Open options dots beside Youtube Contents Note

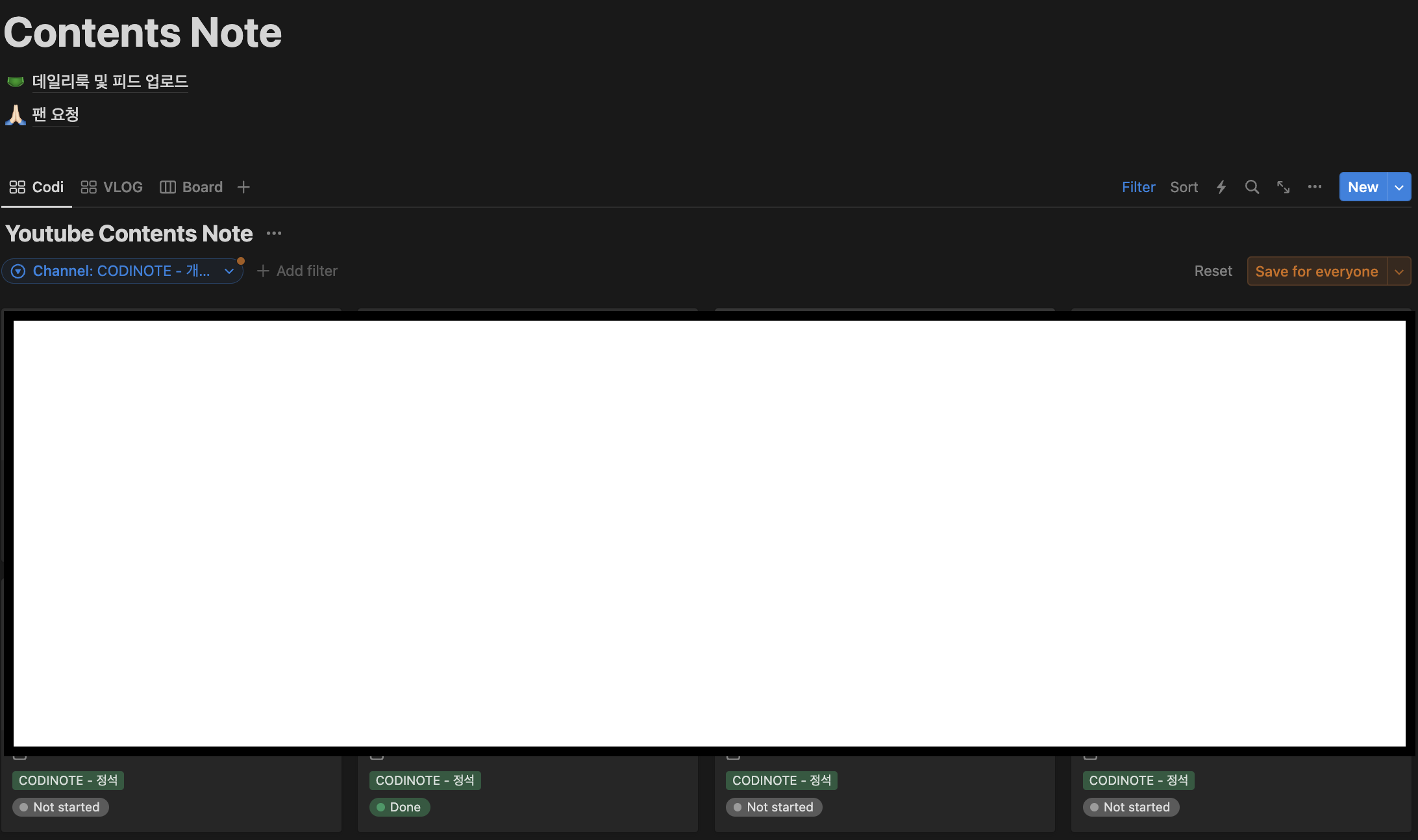coord(274,234)
